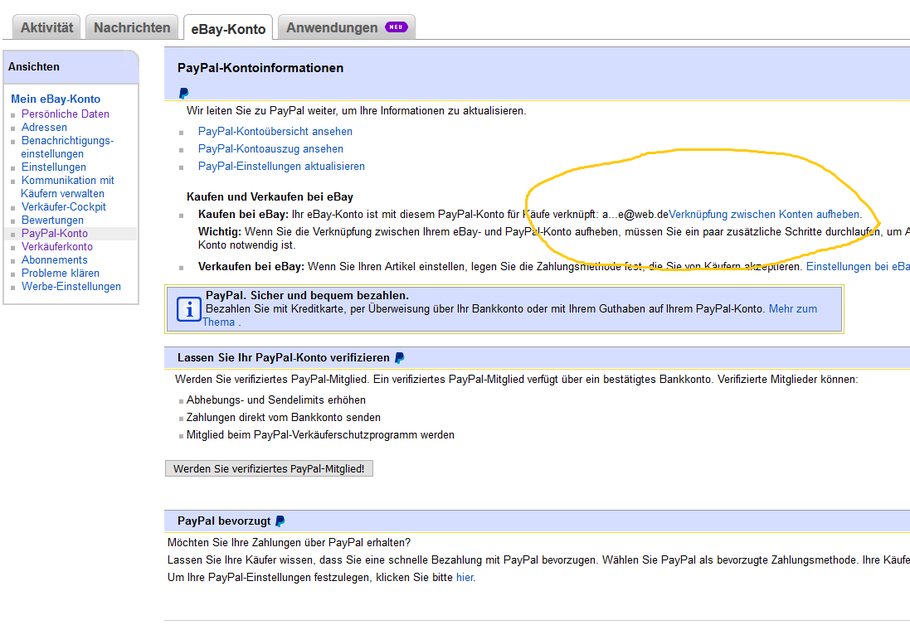Click the blue info icon in the PayPal notice
The image size is (910, 625).
point(189,309)
